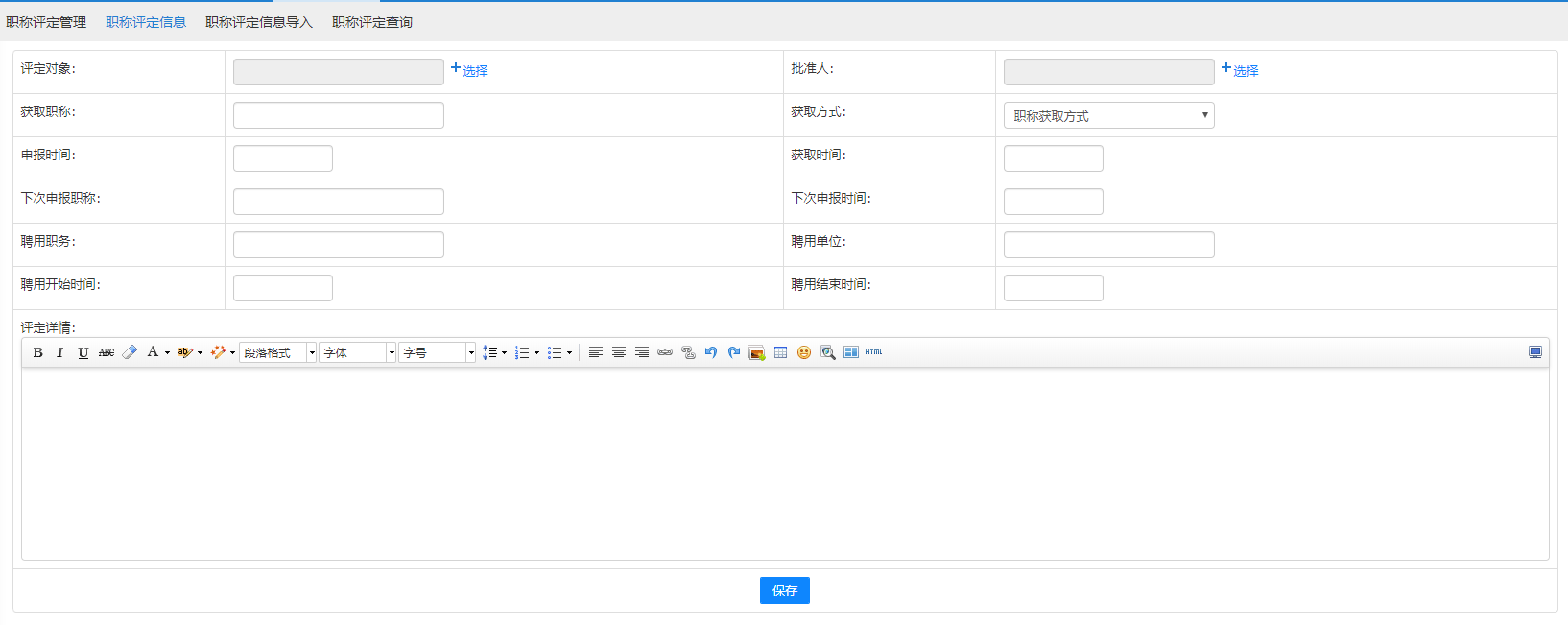
Task: Click the insert image icon
Action: pyautogui.click(x=756, y=352)
